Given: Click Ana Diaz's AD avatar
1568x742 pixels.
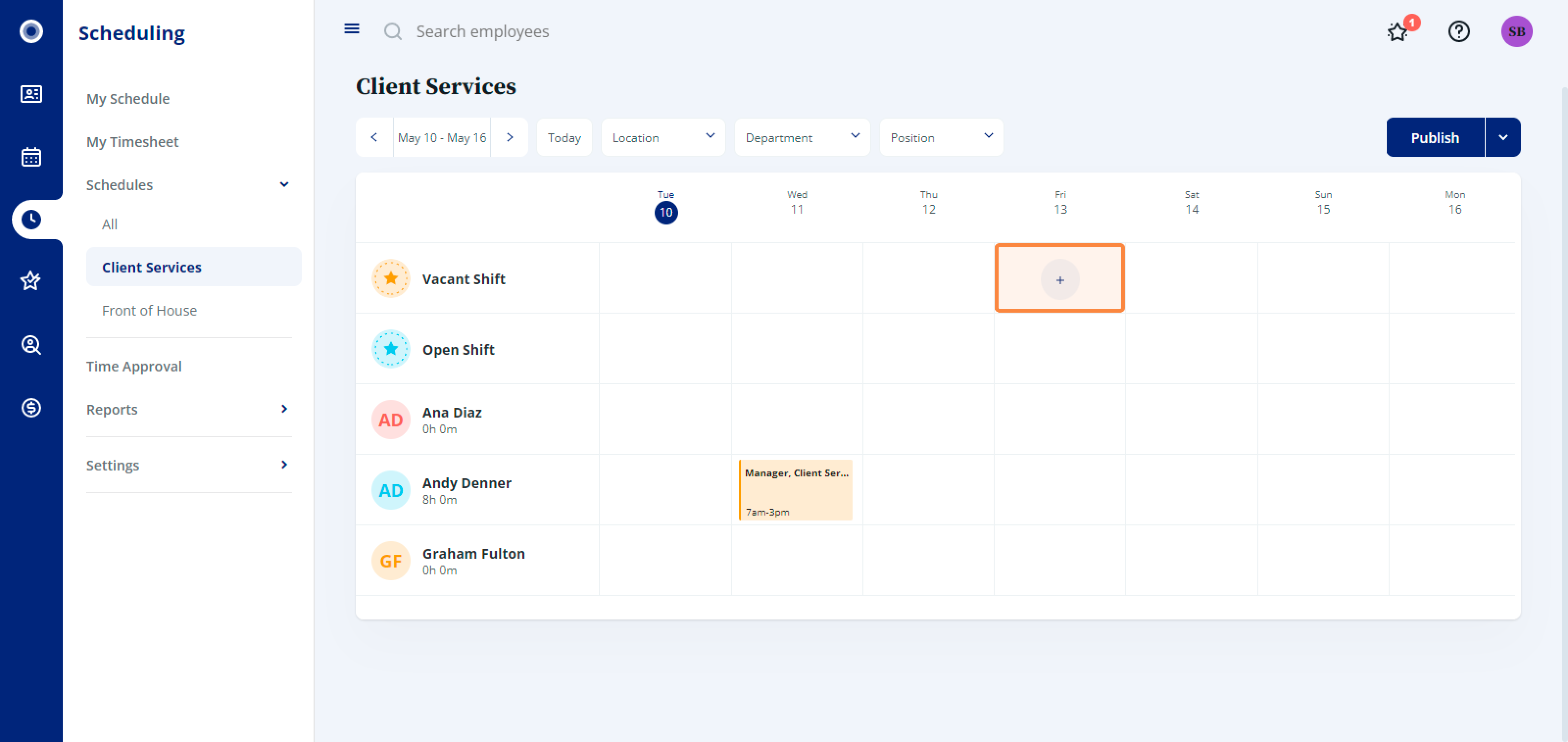Looking at the screenshot, I should 391,420.
